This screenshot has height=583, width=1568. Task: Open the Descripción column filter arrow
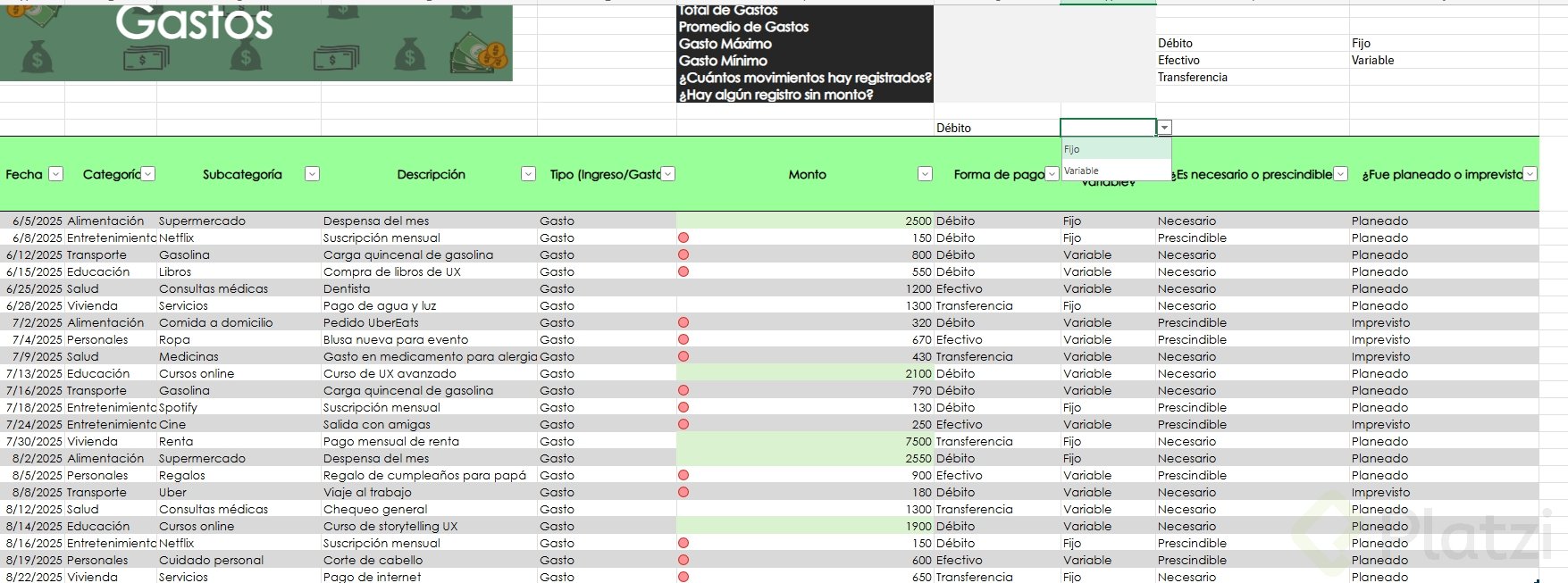click(x=528, y=174)
